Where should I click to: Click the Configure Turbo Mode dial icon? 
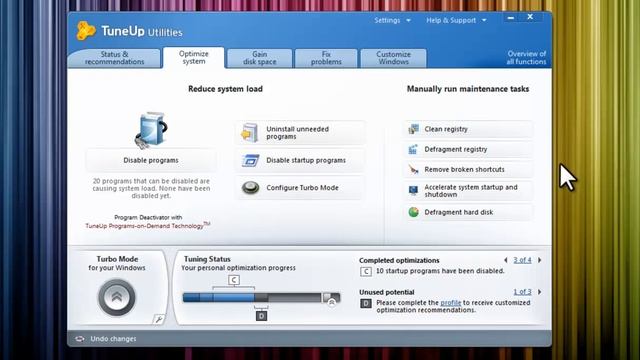[250, 188]
